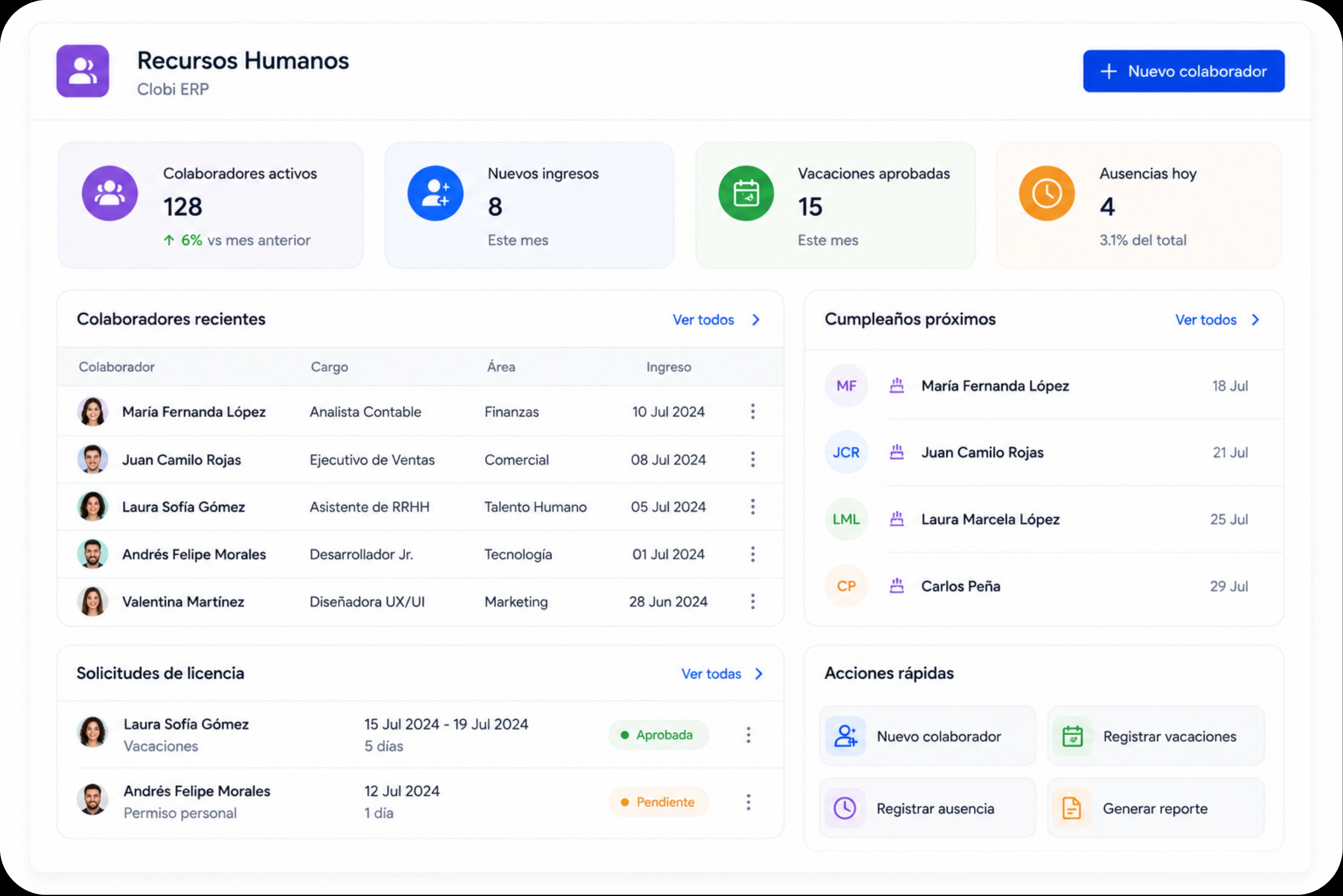Click the Aprobada status badge
Viewport: 1343px width, 896px height.
pyautogui.click(x=659, y=735)
